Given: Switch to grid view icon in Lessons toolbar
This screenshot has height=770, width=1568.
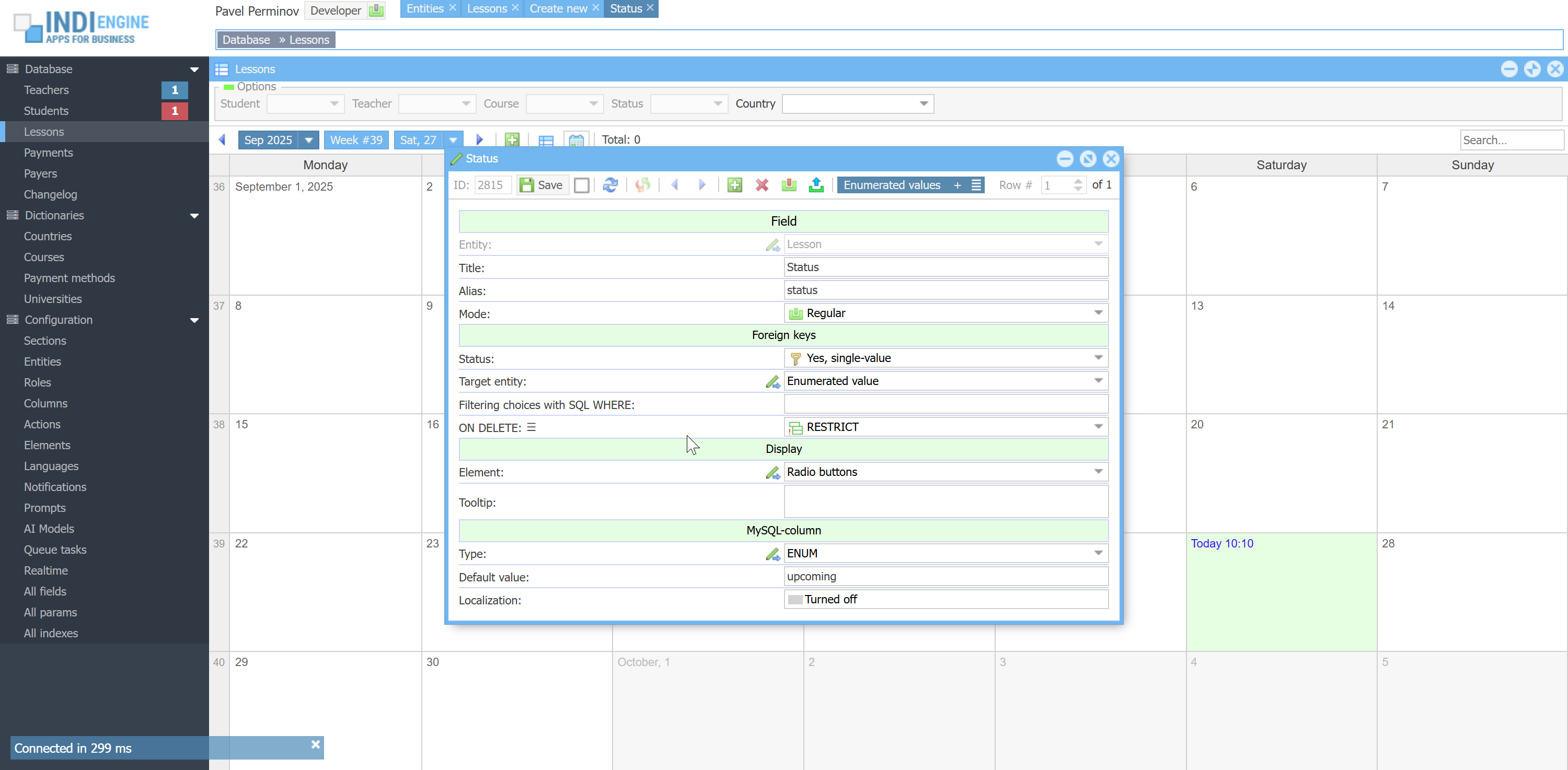Looking at the screenshot, I should click(x=546, y=140).
